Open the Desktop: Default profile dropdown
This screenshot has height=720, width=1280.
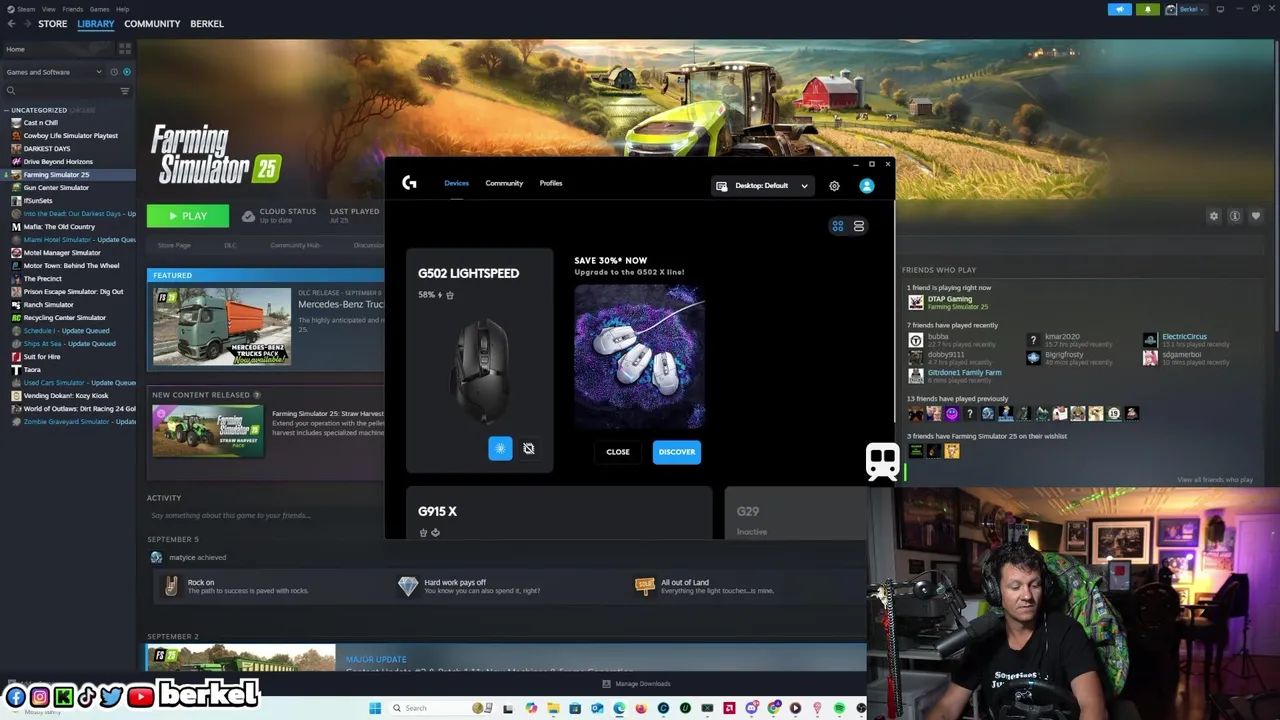(x=762, y=186)
